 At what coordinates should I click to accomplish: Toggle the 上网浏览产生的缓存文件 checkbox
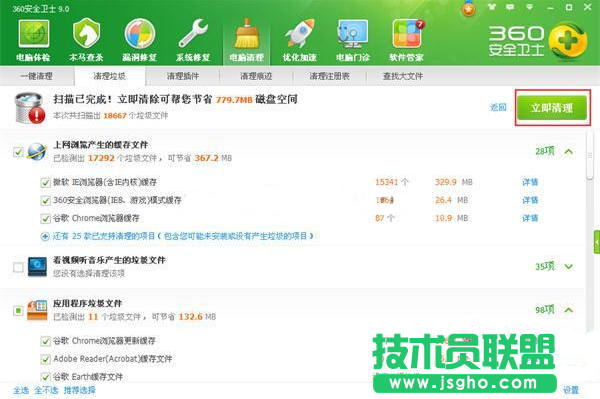click(x=18, y=152)
